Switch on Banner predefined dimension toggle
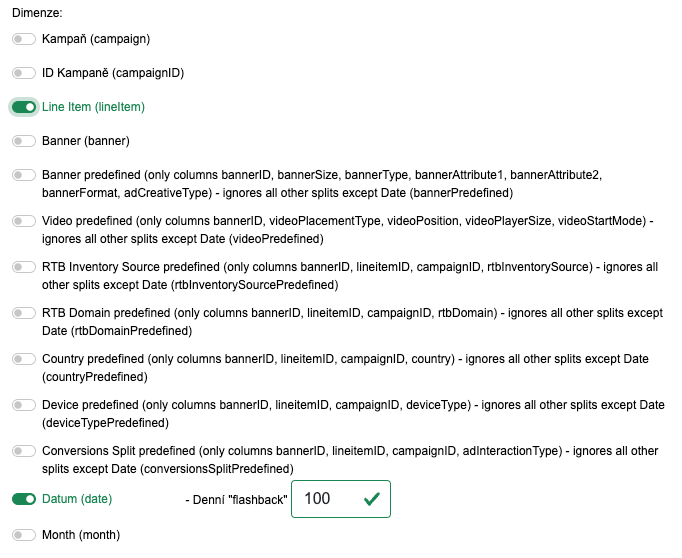 click(x=24, y=175)
